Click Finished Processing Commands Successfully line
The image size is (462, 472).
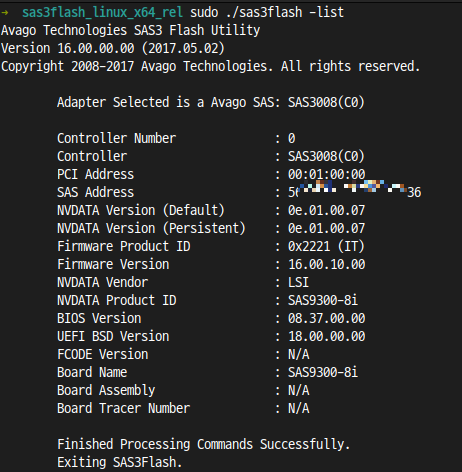pyautogui.click(x=204, y=444)
